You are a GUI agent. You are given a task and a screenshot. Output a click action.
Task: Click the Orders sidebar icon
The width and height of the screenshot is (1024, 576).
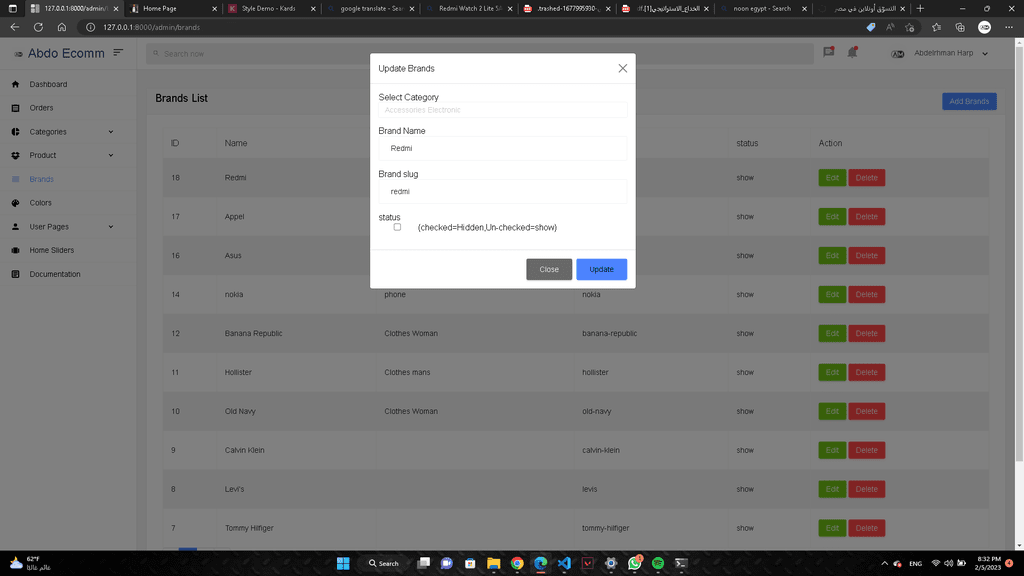(16, 108)
